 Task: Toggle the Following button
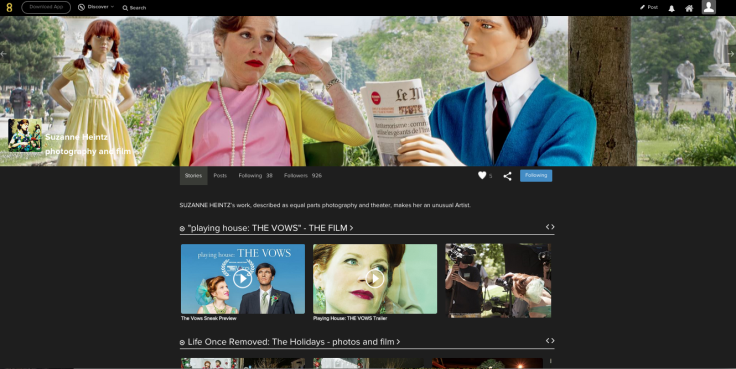click(x=536, y=176)
